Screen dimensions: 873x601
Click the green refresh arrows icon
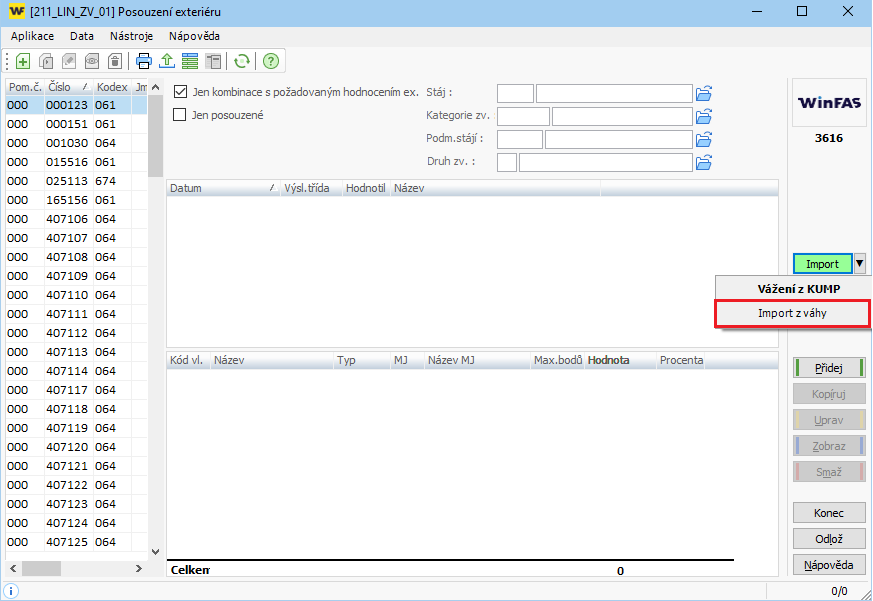[x=241, y=61]
